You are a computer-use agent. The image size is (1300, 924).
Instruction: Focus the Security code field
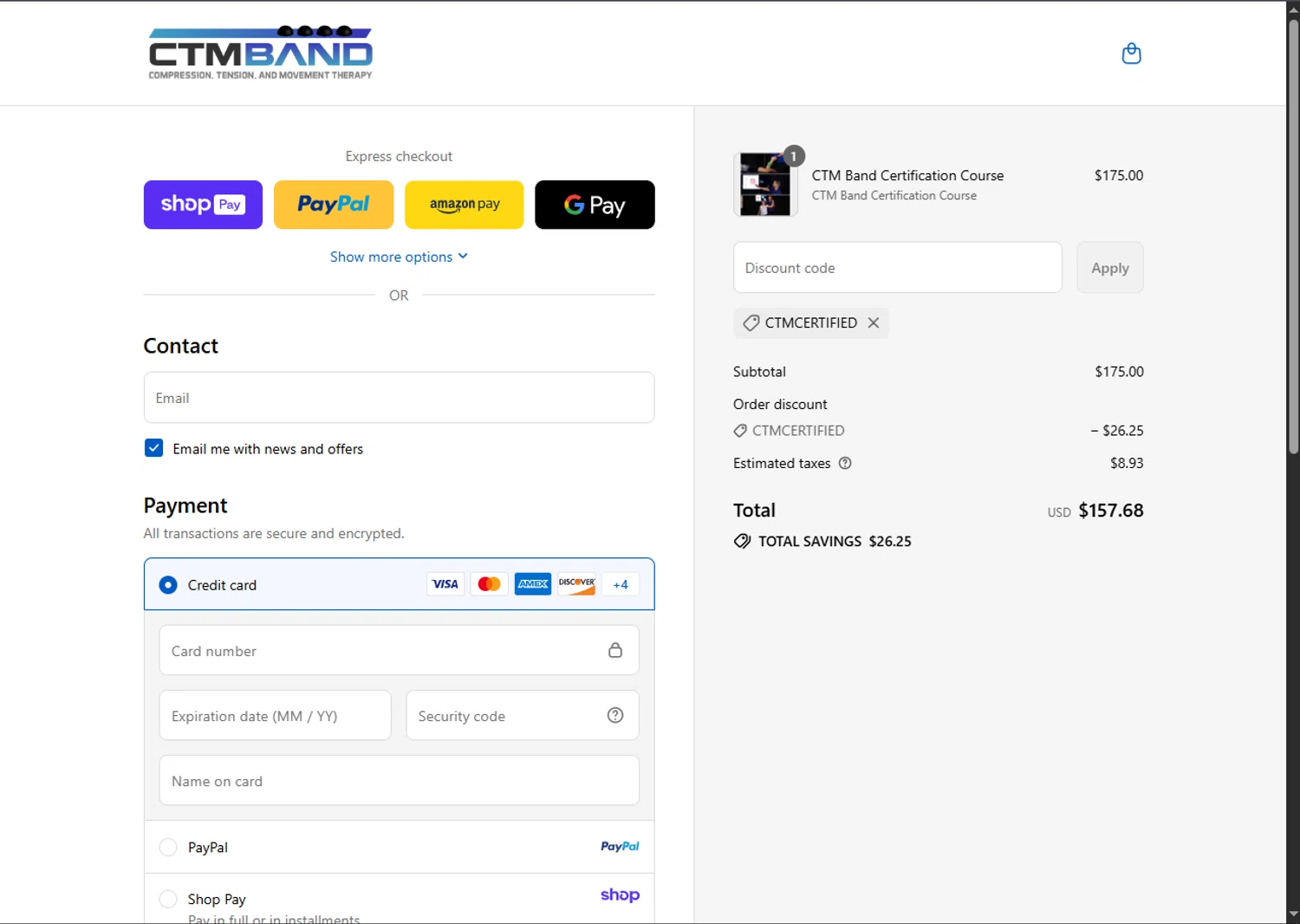pyautogui.click(x=523, y=715)
